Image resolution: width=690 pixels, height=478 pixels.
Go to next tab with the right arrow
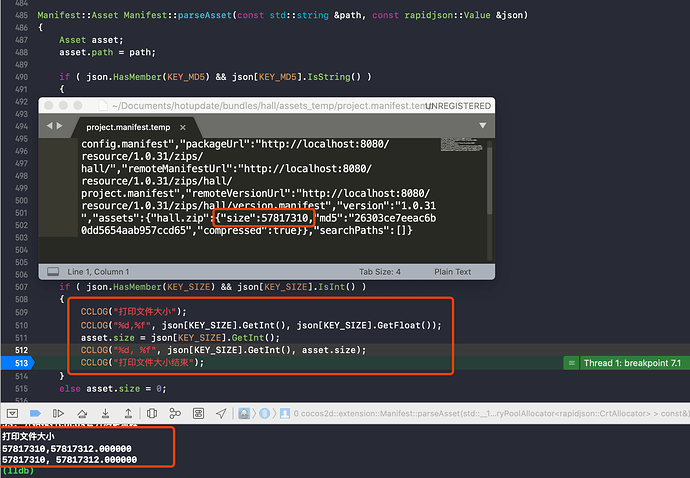[59, 126]
